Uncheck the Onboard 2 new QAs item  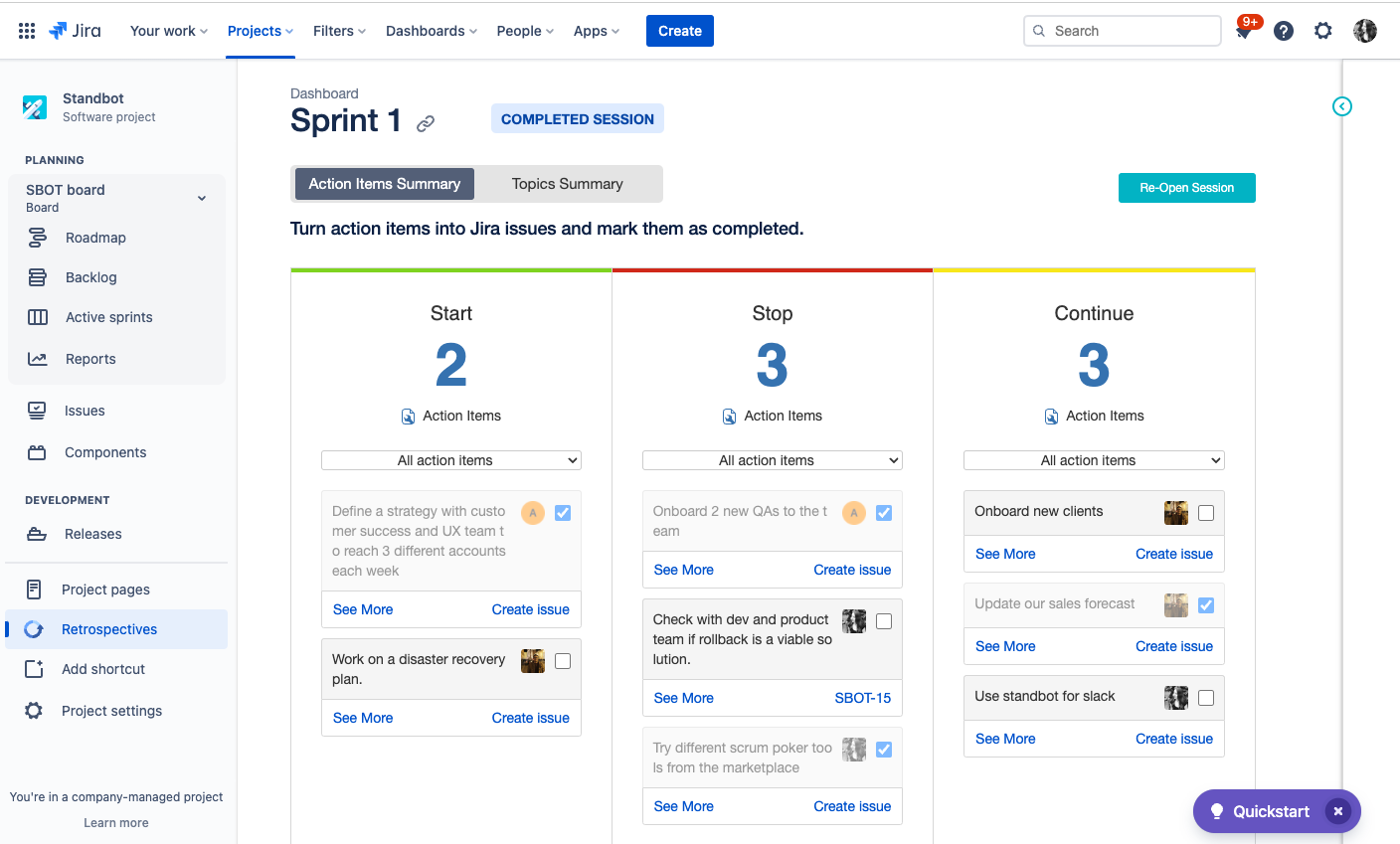click(884, 513)
